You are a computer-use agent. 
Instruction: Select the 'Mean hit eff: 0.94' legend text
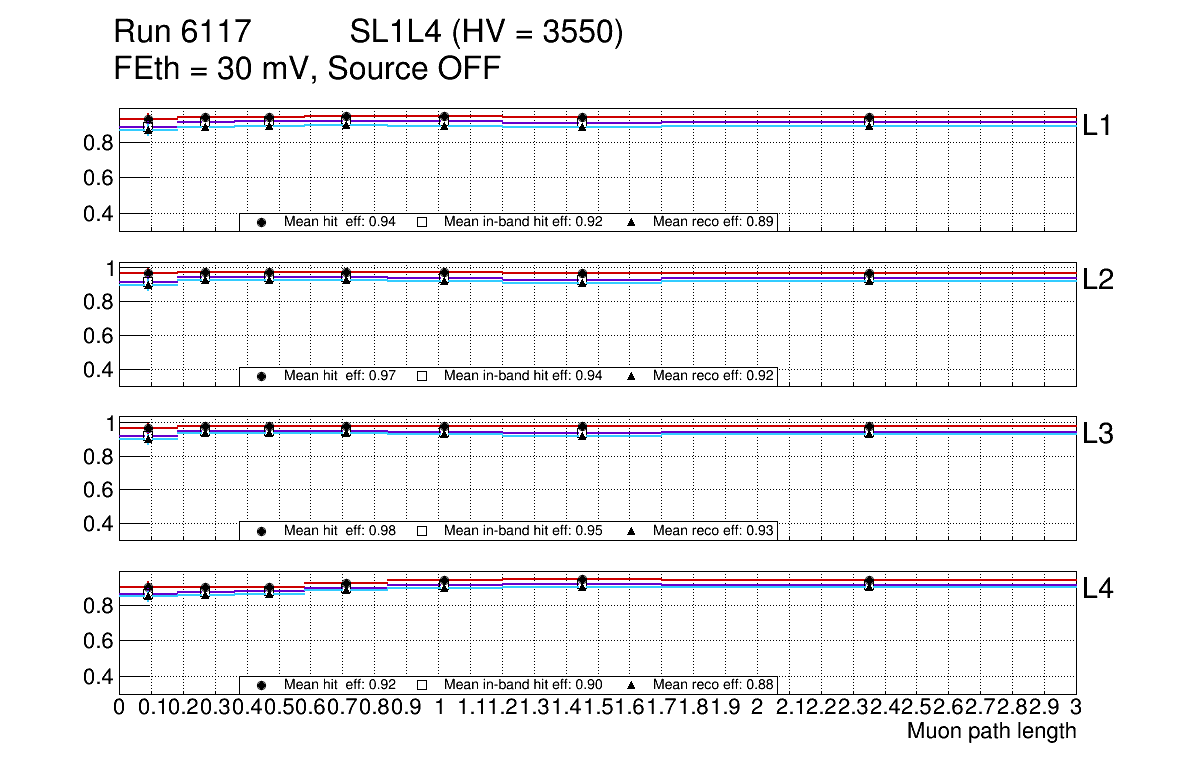(340, 222)
